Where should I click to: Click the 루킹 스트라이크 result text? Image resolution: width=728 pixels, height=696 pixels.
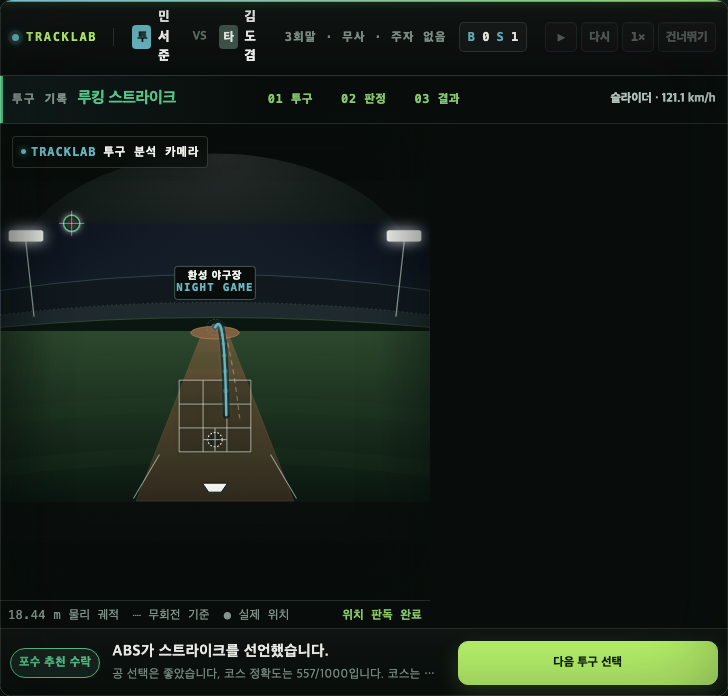point(126,98)
